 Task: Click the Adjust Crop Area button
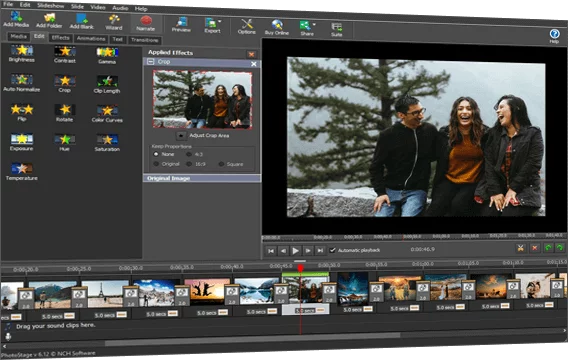pos(181,135)
